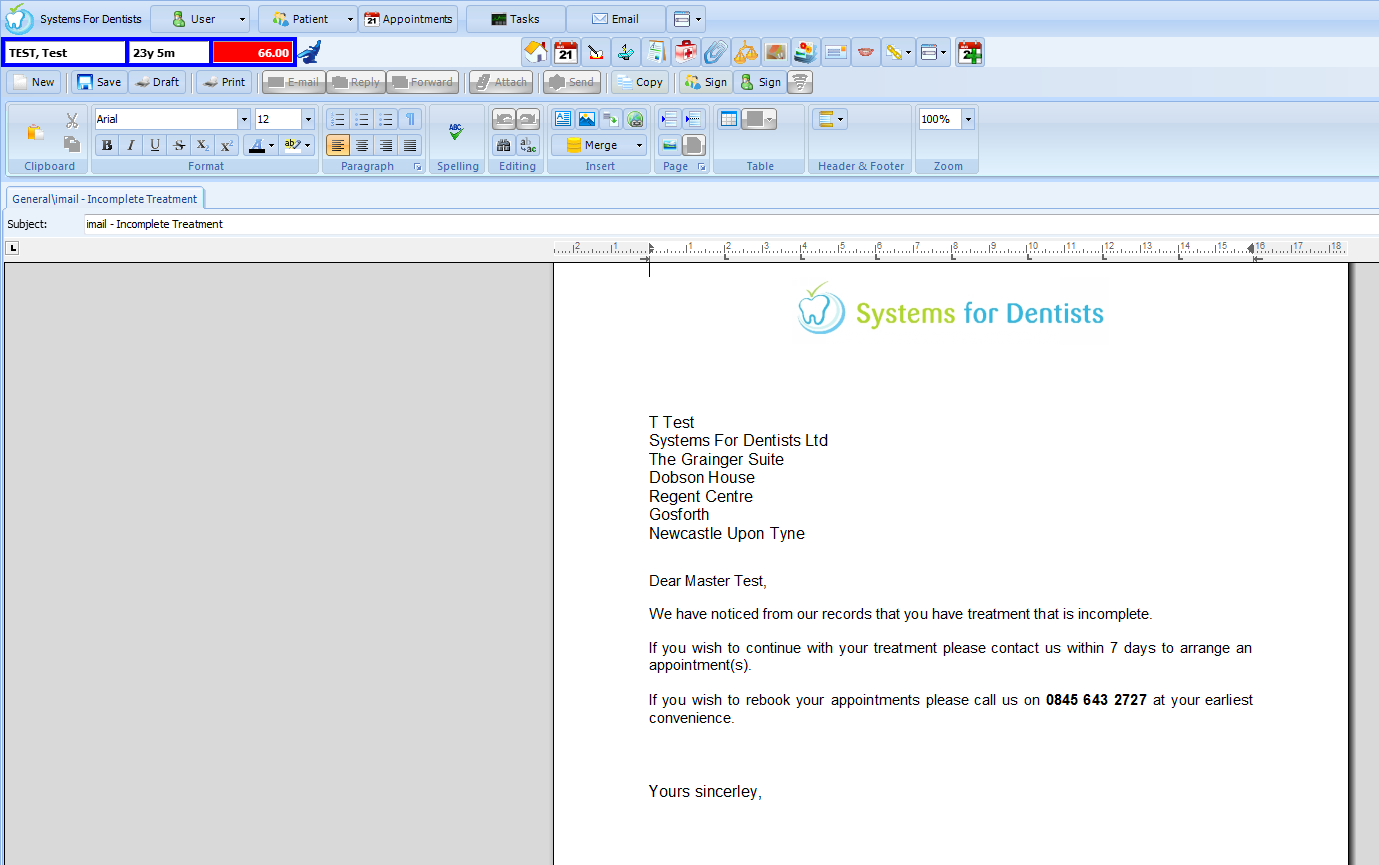Click the binoculars find icon
The width and height of the screenshot is (1379, 865).
pyautogui.click(x=504, y=145)
